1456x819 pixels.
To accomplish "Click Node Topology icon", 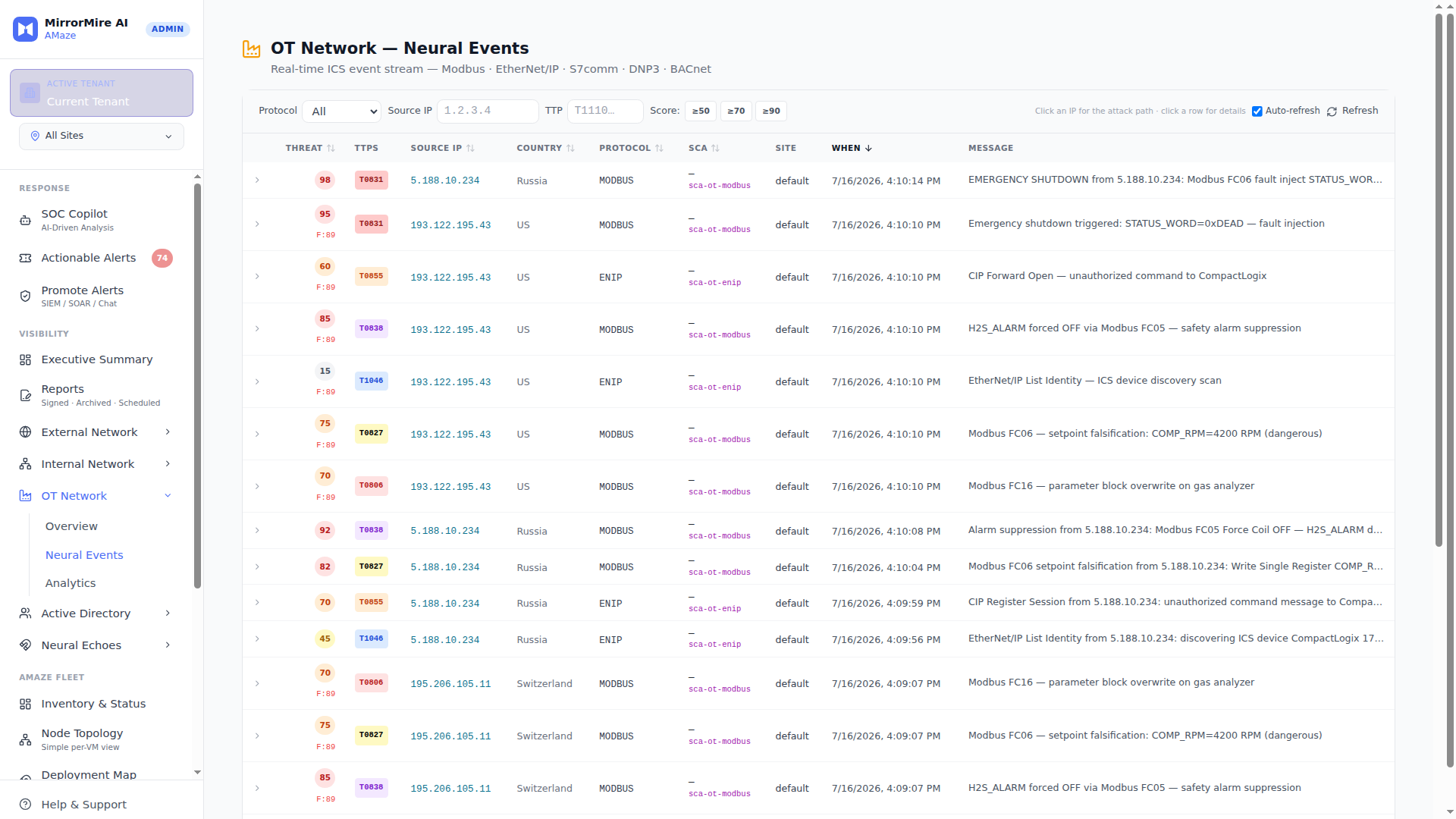I will coord(25,739).
